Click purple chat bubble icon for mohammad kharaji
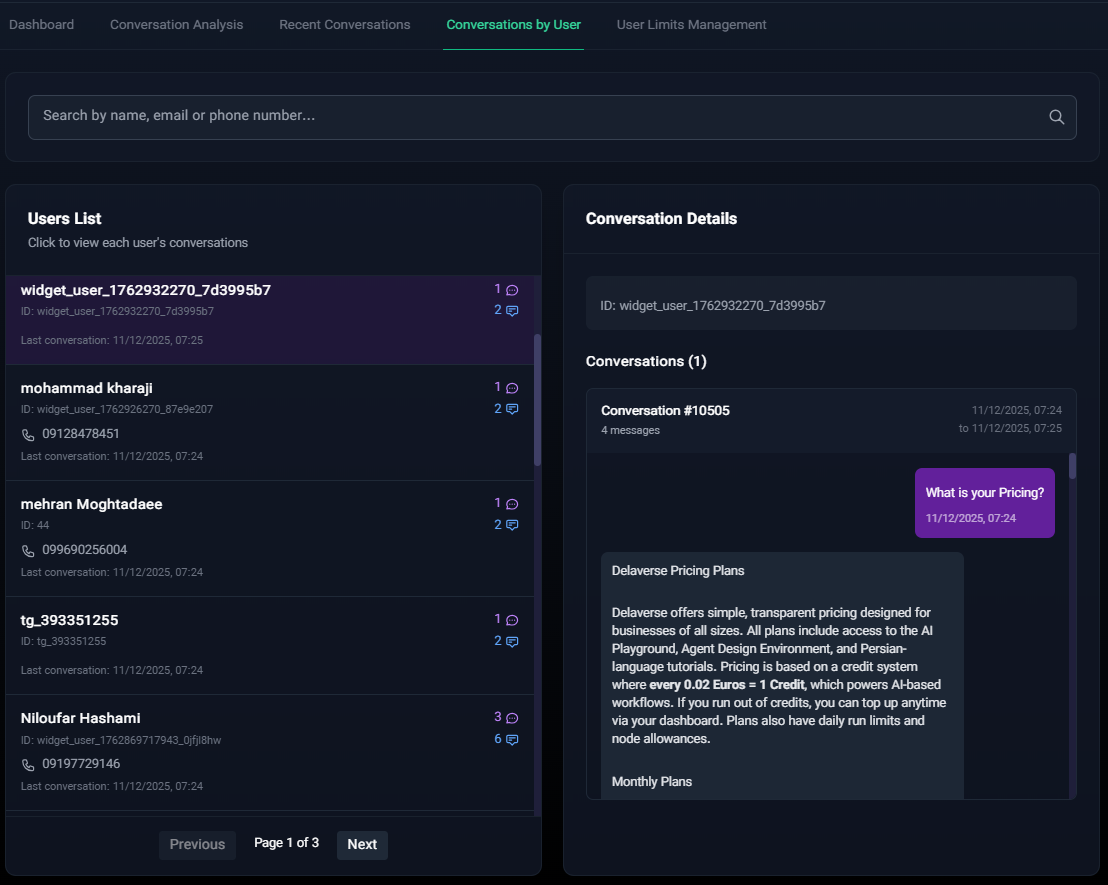 [512, 388]
